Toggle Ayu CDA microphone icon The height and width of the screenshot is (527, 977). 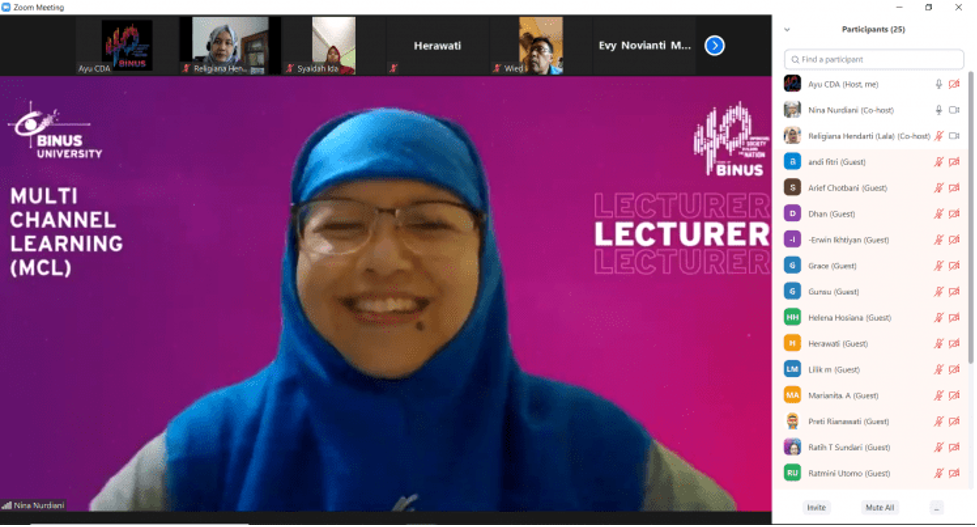[938, 84]
